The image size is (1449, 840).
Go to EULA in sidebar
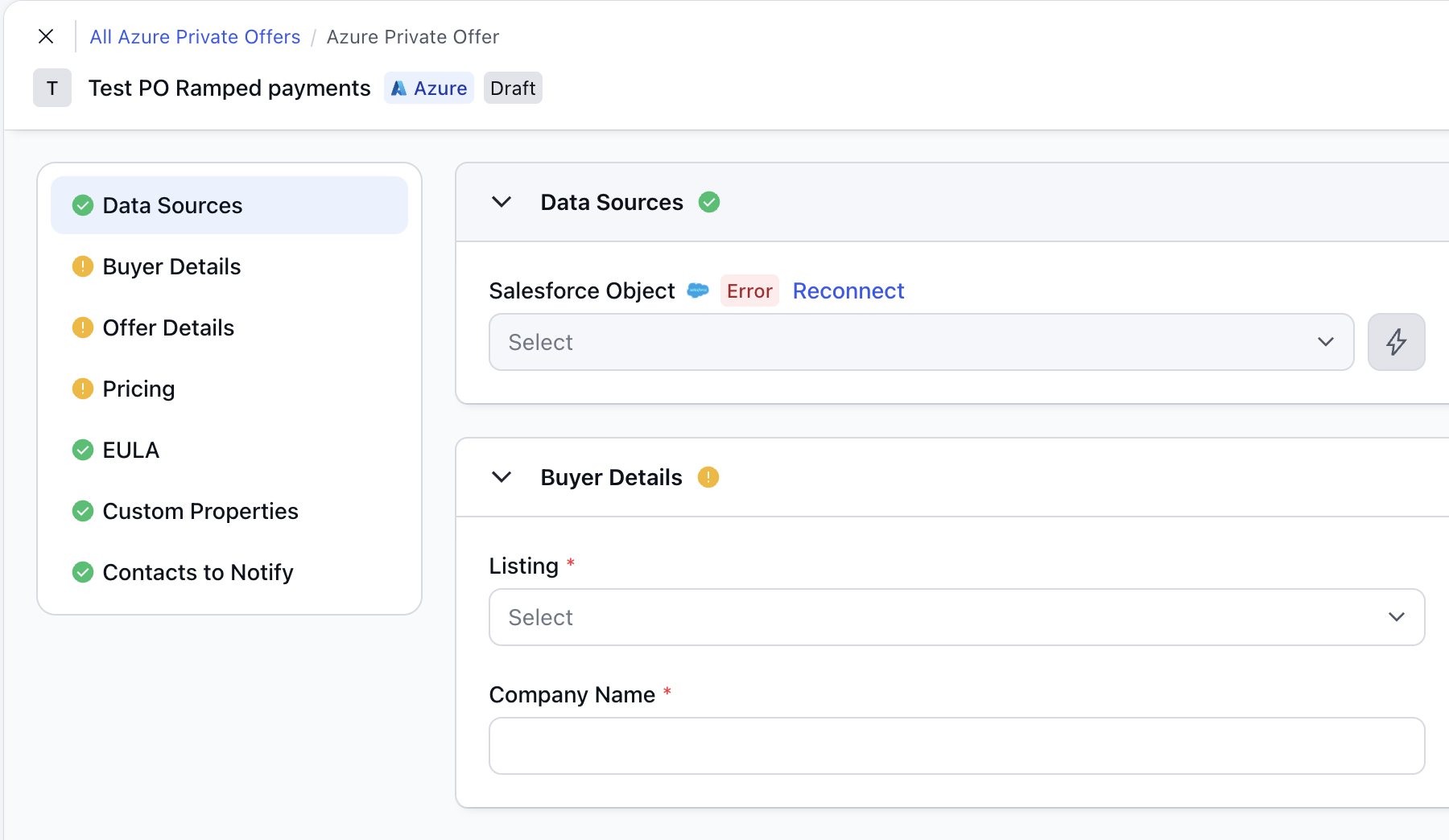[229, 450]
